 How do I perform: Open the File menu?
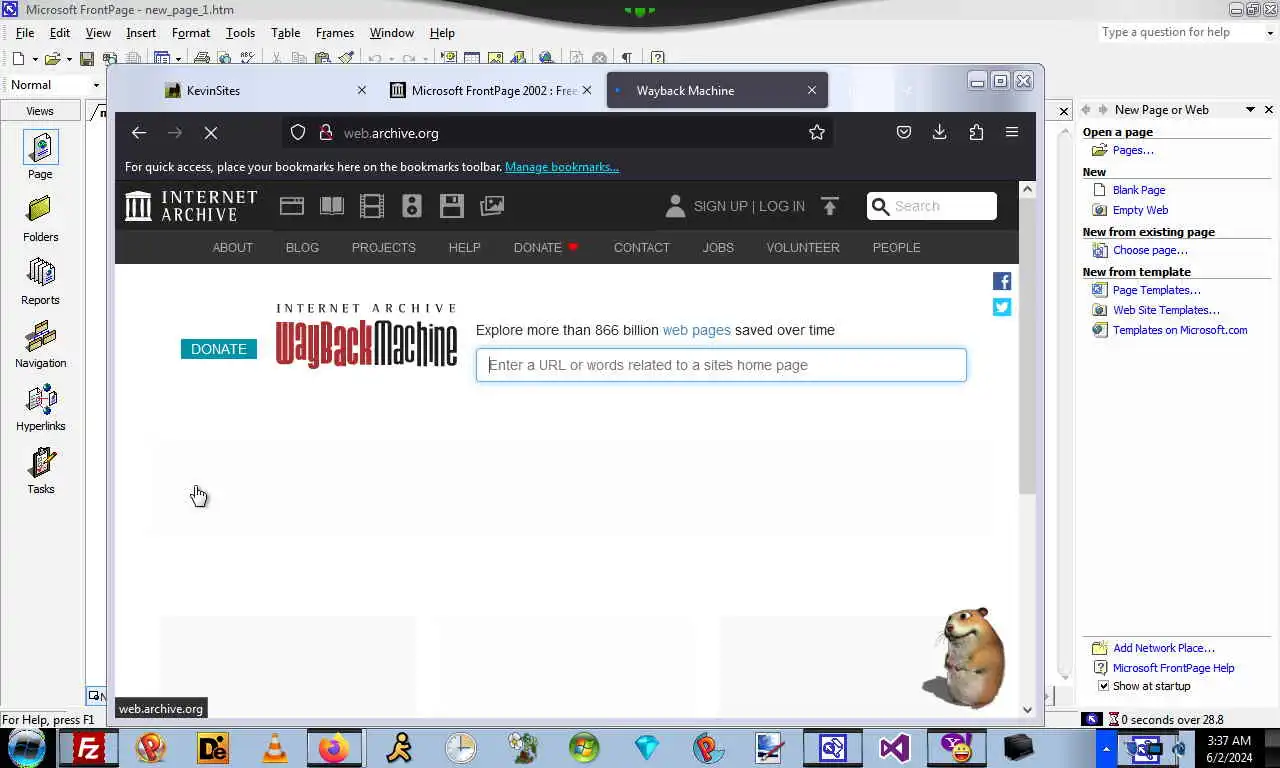[x=25, y=33]
